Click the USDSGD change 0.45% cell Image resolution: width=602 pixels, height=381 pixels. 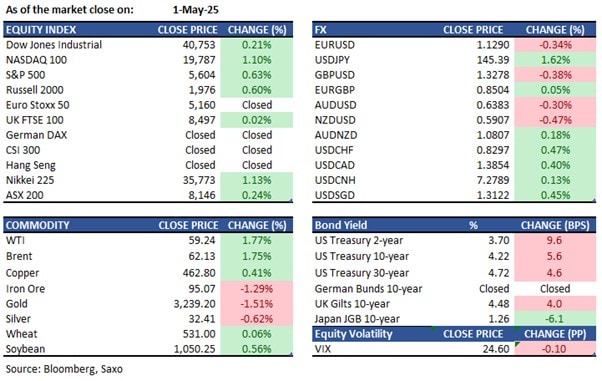tap(555, 195)
